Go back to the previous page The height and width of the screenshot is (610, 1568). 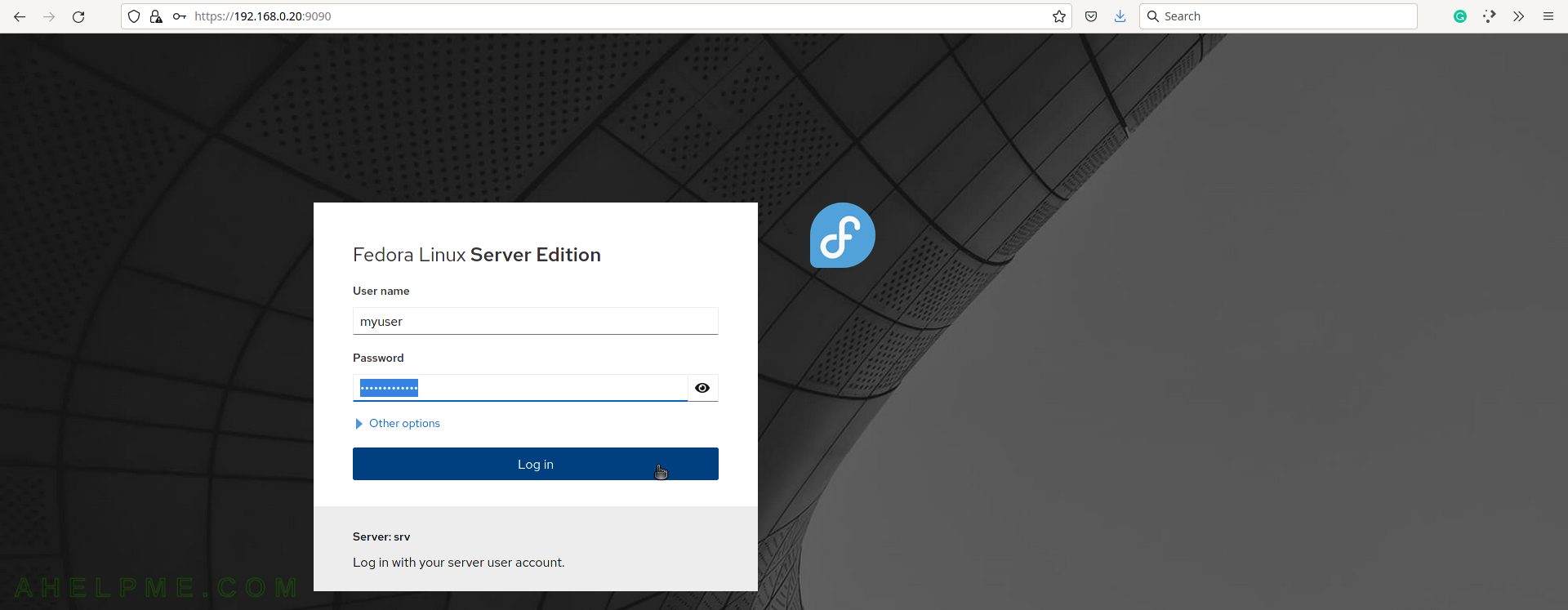(20, 16)
